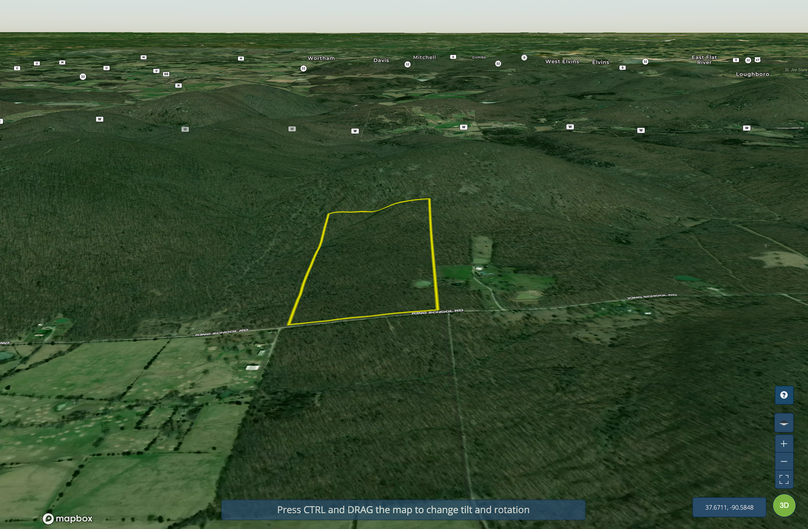Click the compass reset bearing button
808x529 pixels.
784,424
